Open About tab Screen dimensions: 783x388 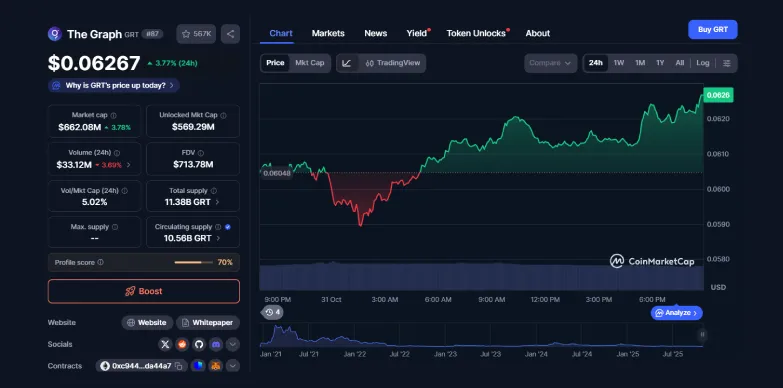pos(538,33)
